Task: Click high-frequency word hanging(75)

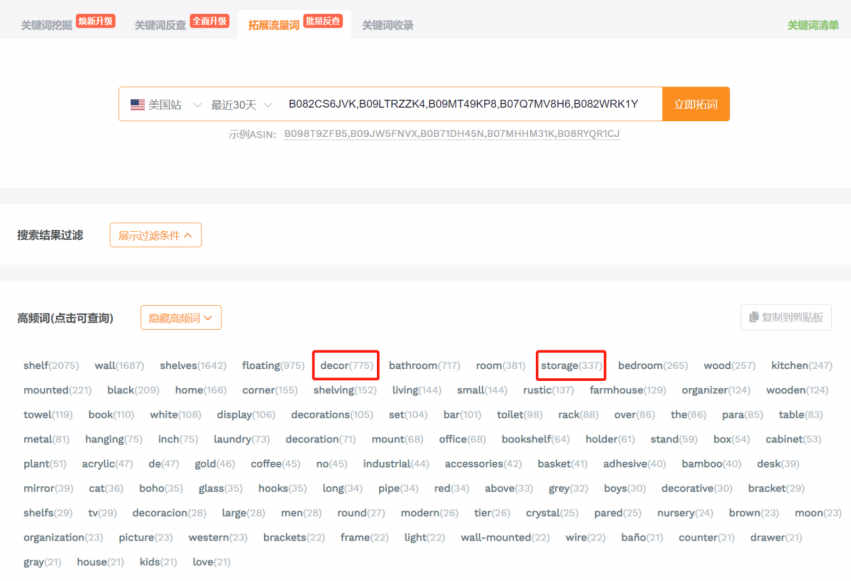Action: tap(113, 438)
